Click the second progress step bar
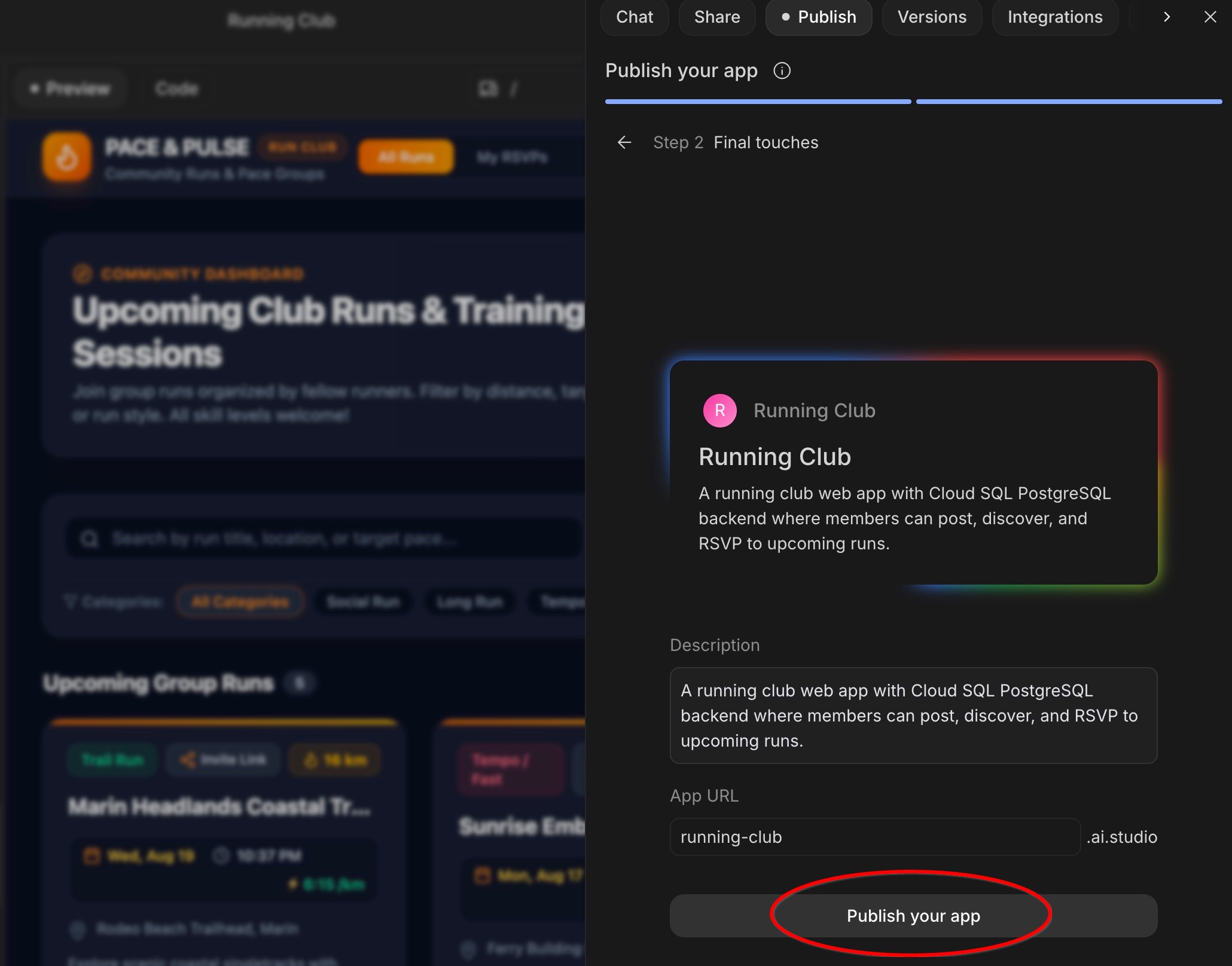The height and width of the screenshot is (966, 1232). coord(1069,102)
